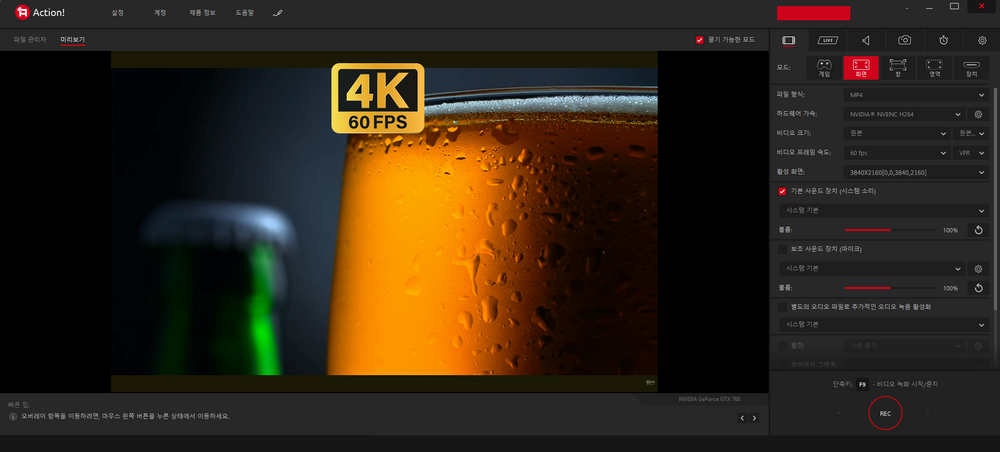The image size is (1000, 452).
Task: Select the 영역 (region) recording mode
Action: click(934, 67)
